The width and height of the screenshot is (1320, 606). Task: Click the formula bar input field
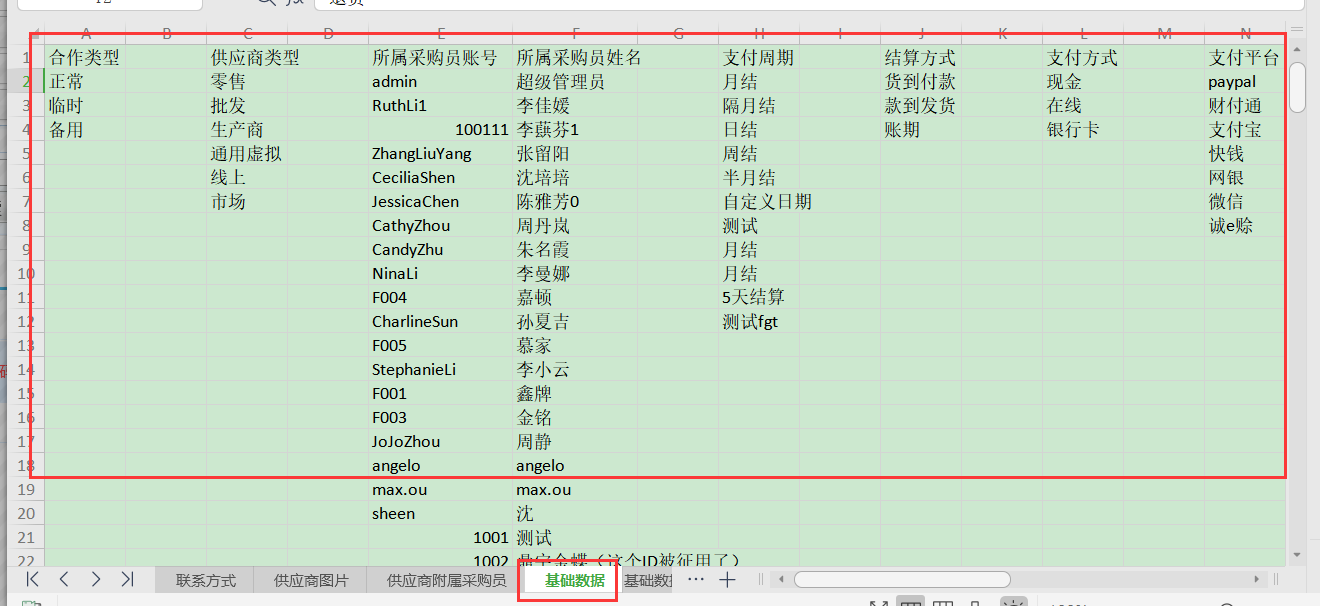pyautogui.click(x=800, y=3)
